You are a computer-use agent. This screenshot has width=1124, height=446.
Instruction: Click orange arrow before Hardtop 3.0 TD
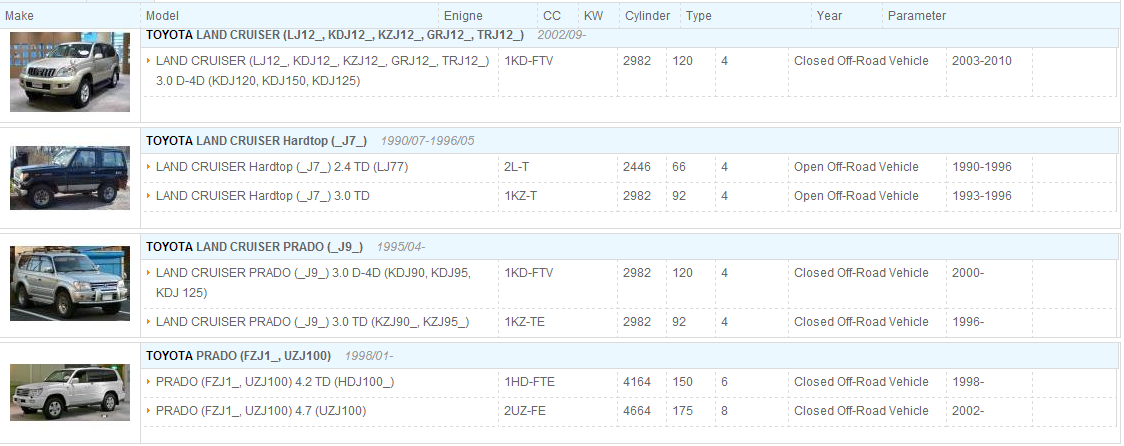tap(148, 195)
